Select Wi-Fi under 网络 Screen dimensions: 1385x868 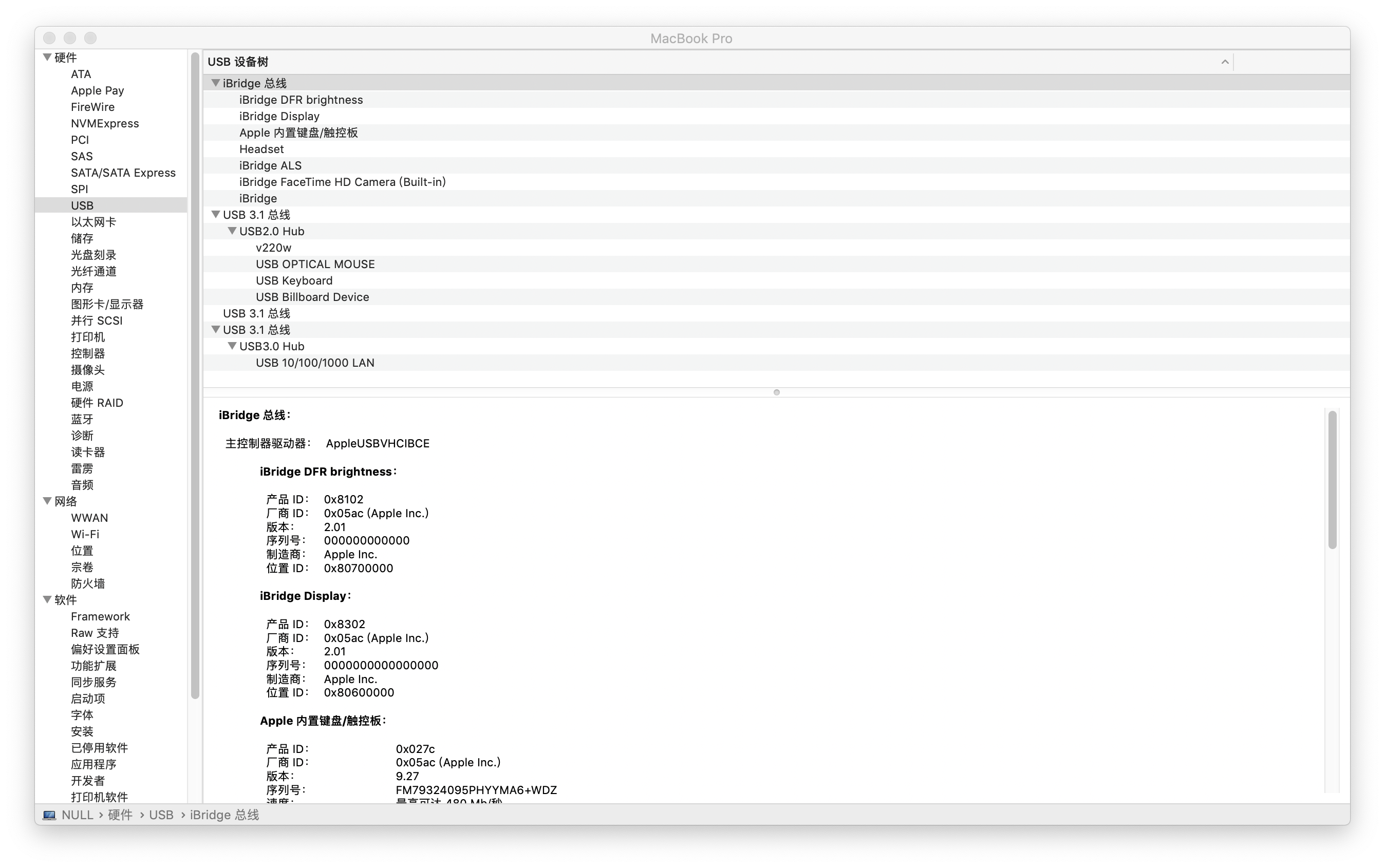pos(85,535)
